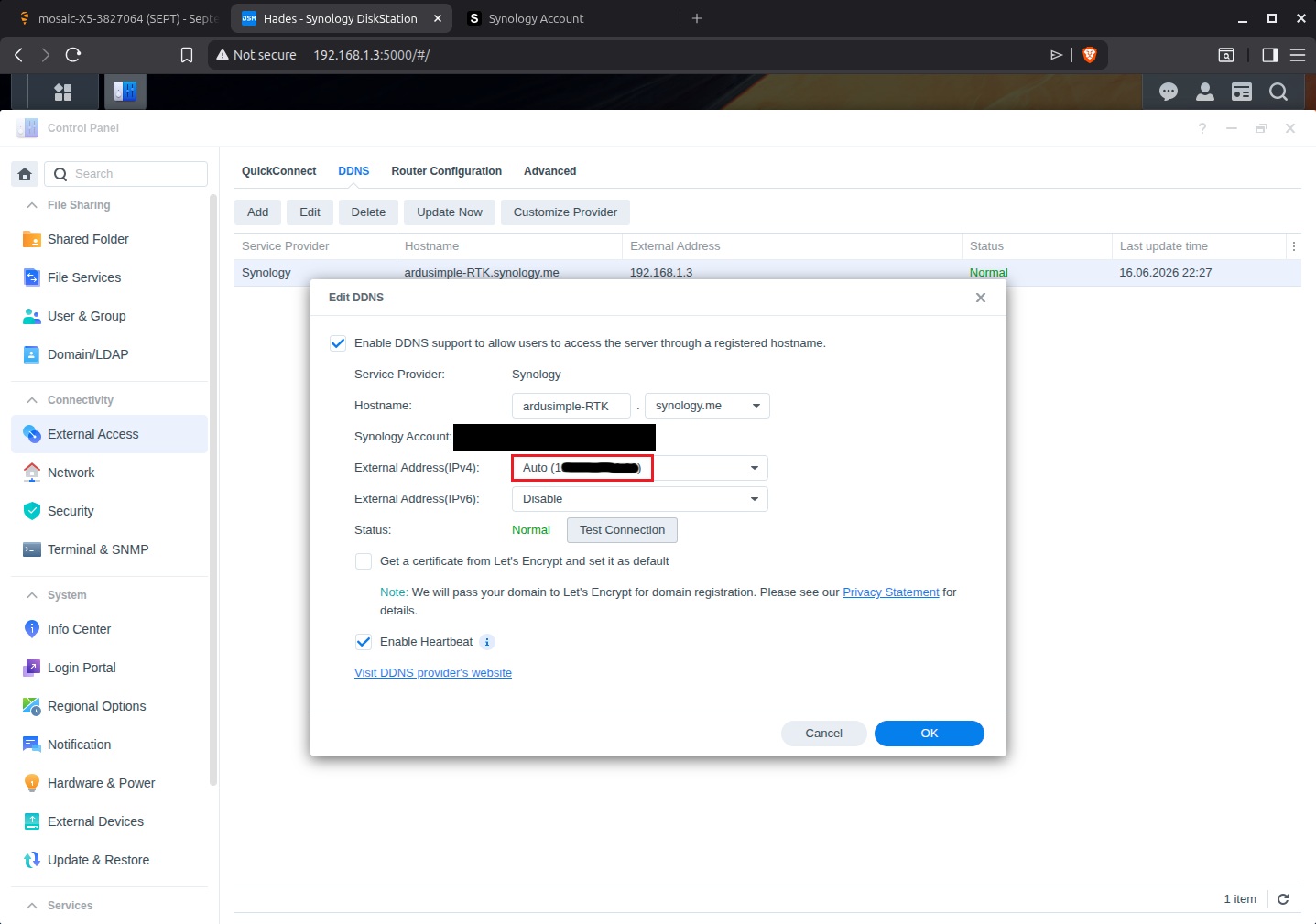Switch to Advanced tab
Image resolution: width=1316 pixels, height=924 pixels.
tap(549, 171)
